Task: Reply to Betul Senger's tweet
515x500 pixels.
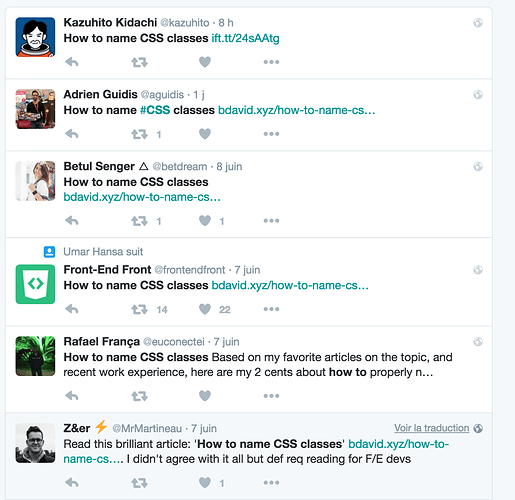Action: click(72, 221)
